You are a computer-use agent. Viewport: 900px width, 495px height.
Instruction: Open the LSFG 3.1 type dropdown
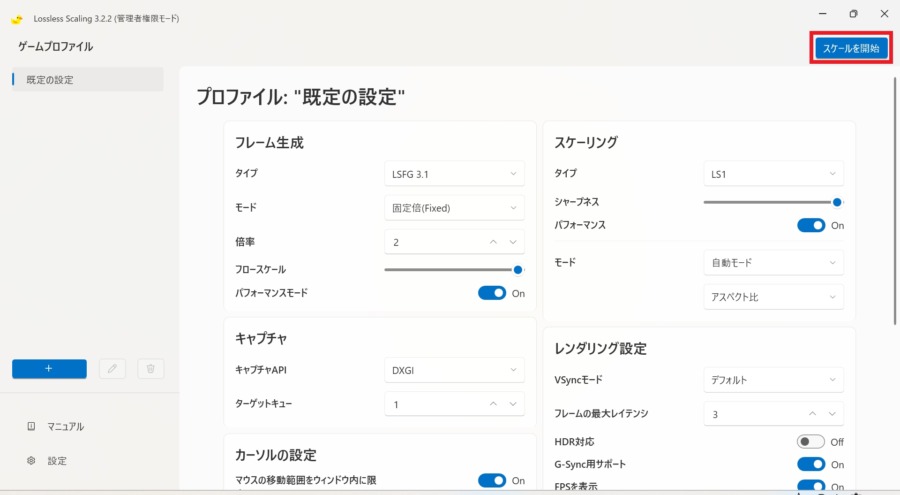click(x=454, y=174)
